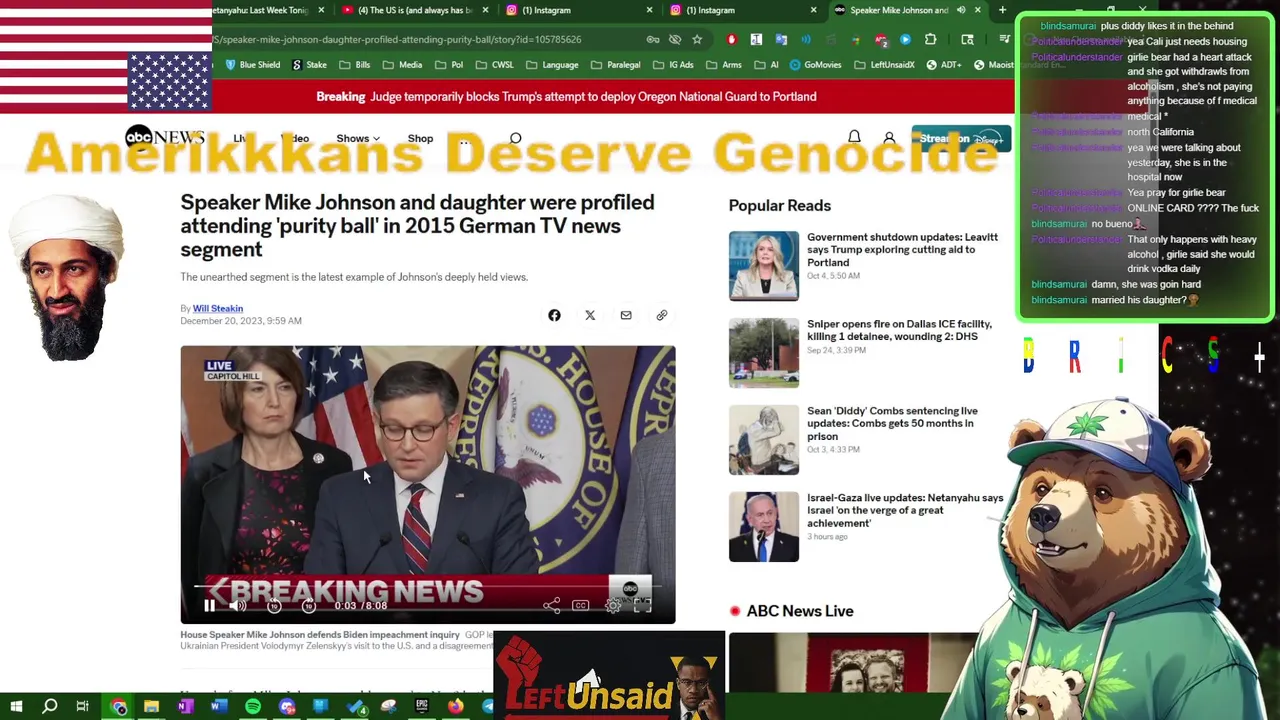Viewport: 1280px width, 720px height.
Task: Open Language bookmark folder
Action: (x=552, y=65)
